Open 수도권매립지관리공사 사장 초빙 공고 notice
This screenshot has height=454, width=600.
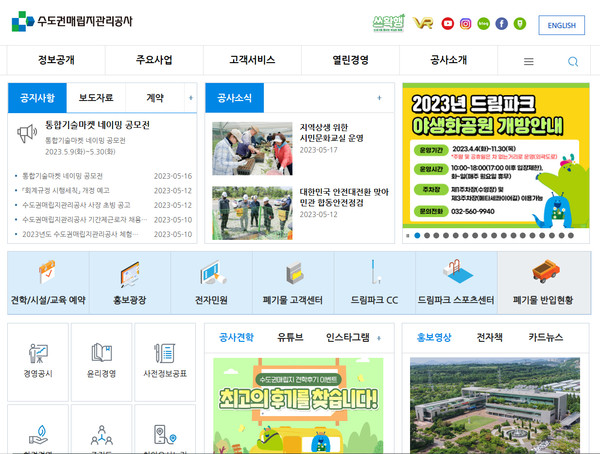point(76,205)
